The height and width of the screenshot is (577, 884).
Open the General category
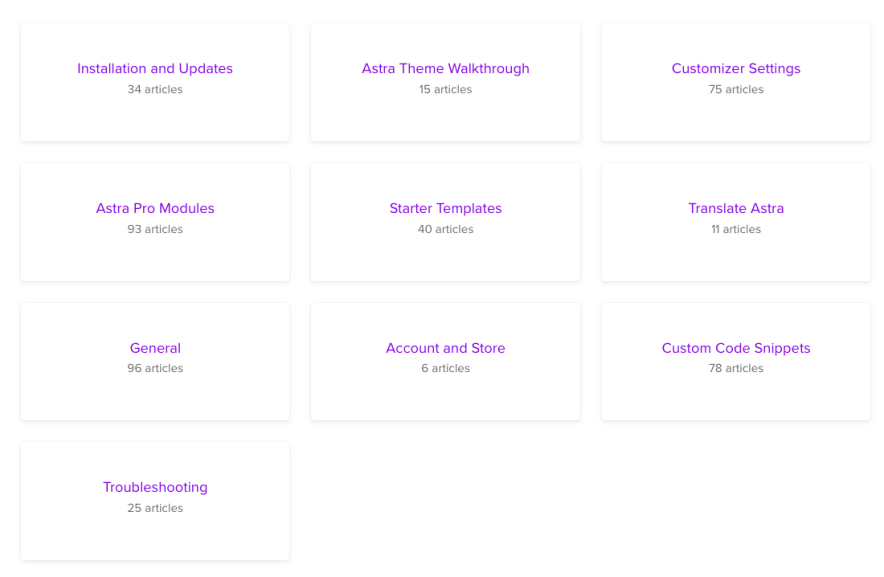pyautogui.click(x=155, y=347)
